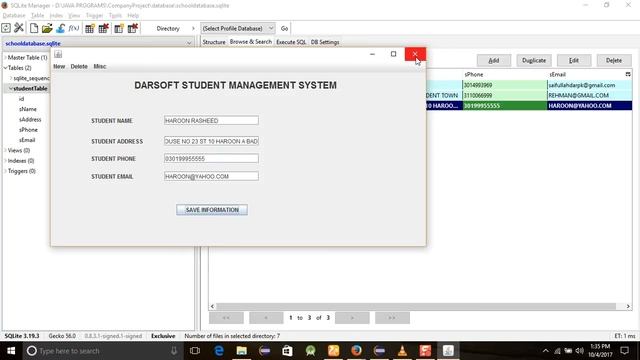Click the Go button

coord(284,29)
